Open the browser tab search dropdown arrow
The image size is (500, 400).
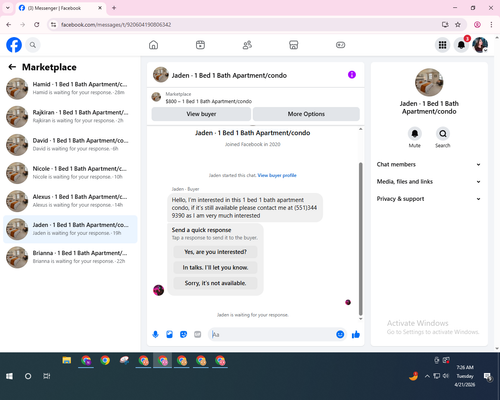(8, 8)
